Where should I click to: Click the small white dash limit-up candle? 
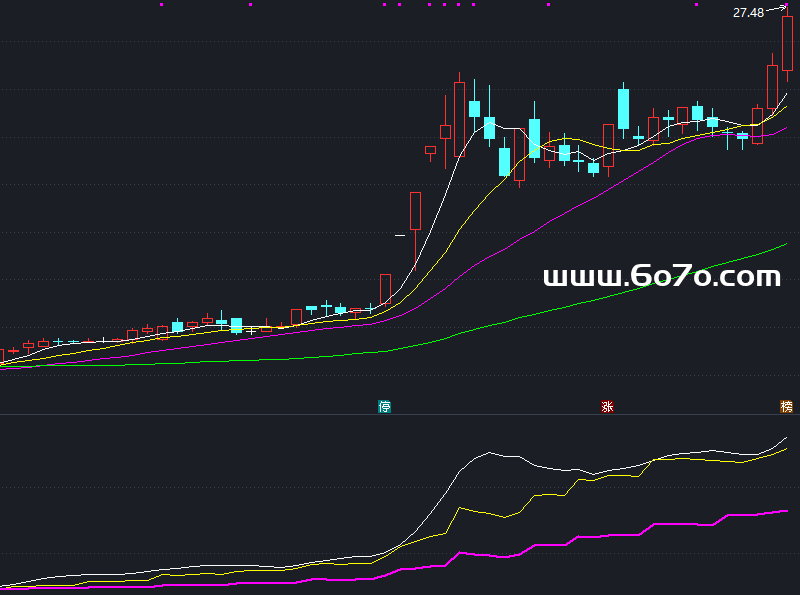(400, 235)
